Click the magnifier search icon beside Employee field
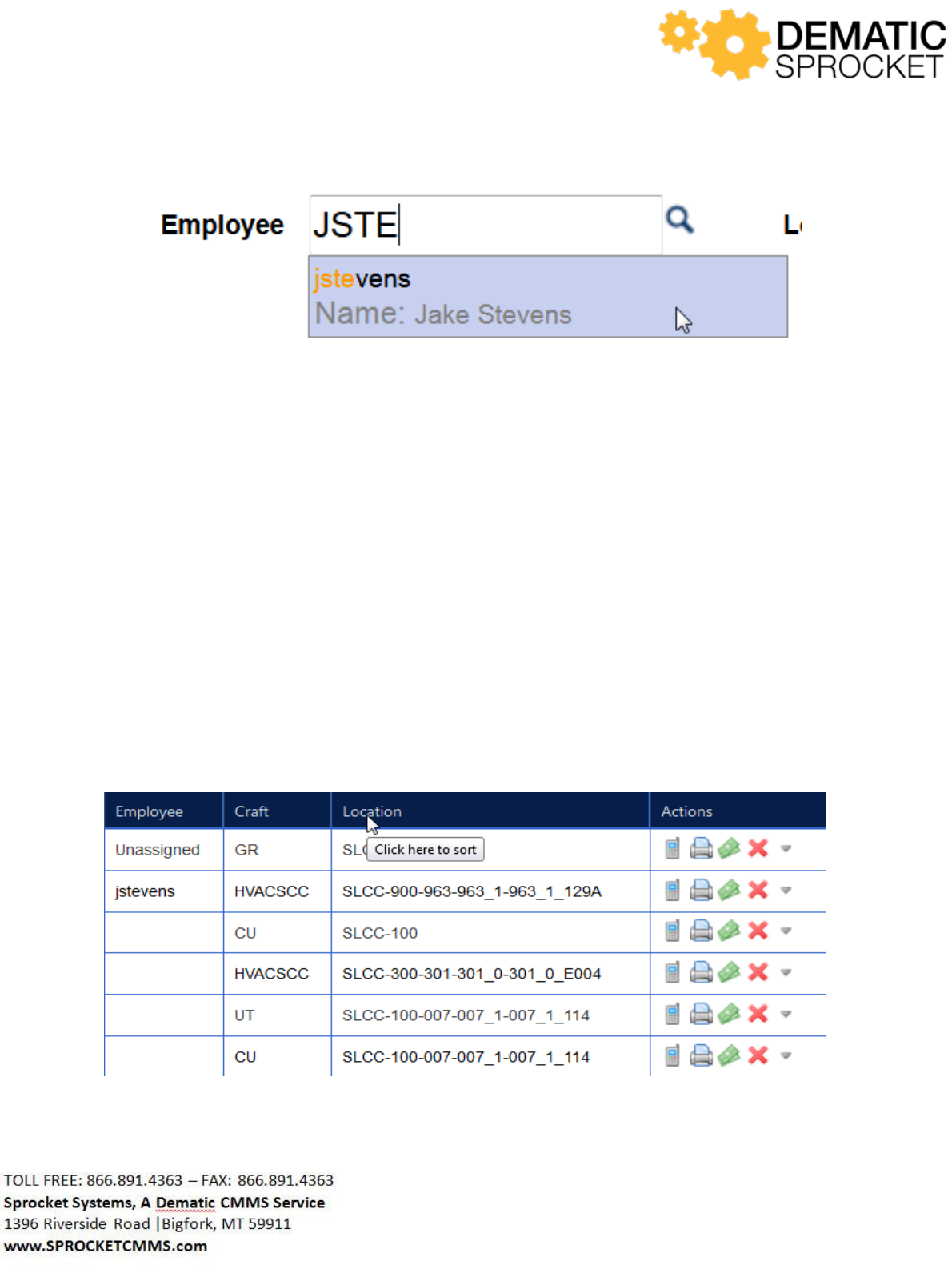The height and width of the screenshot is (1265, 952). [680, 219]
